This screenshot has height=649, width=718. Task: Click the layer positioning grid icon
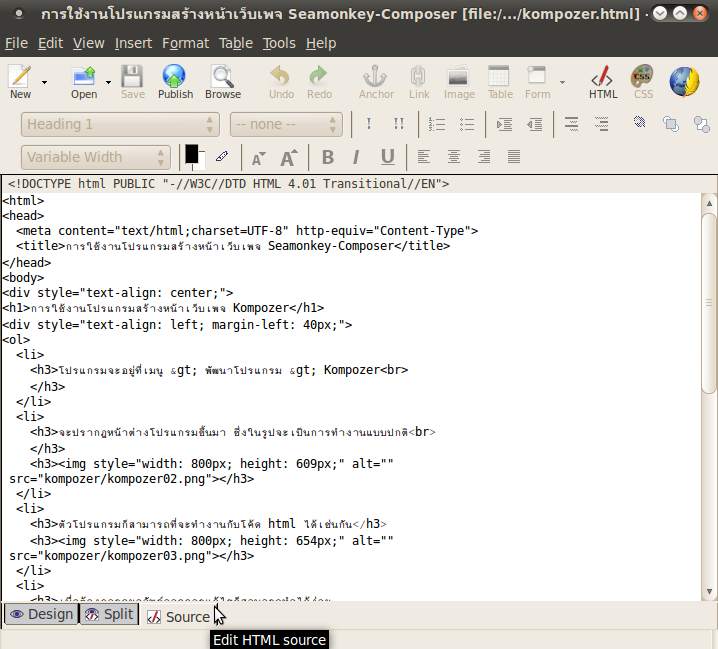click(639, 122)
